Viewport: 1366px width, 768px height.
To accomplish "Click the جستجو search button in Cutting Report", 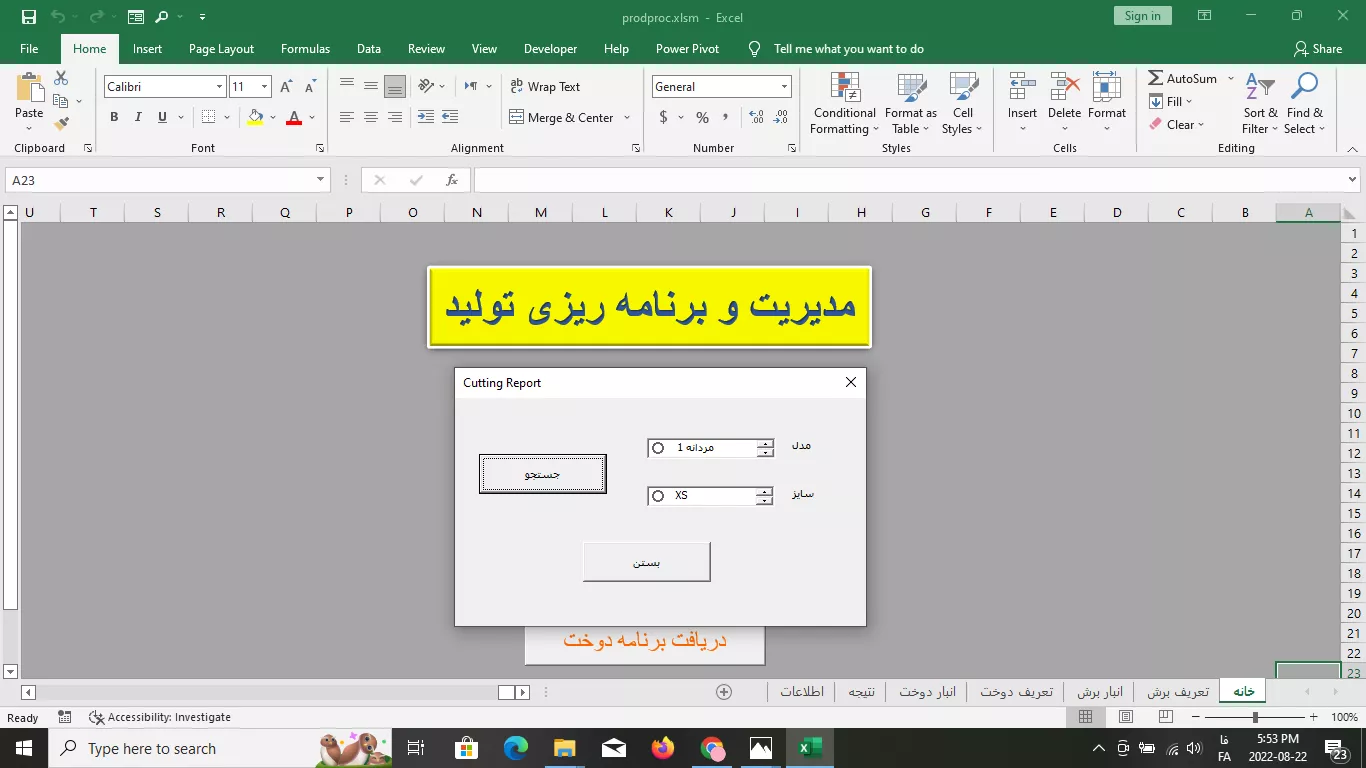I will 542,474.
